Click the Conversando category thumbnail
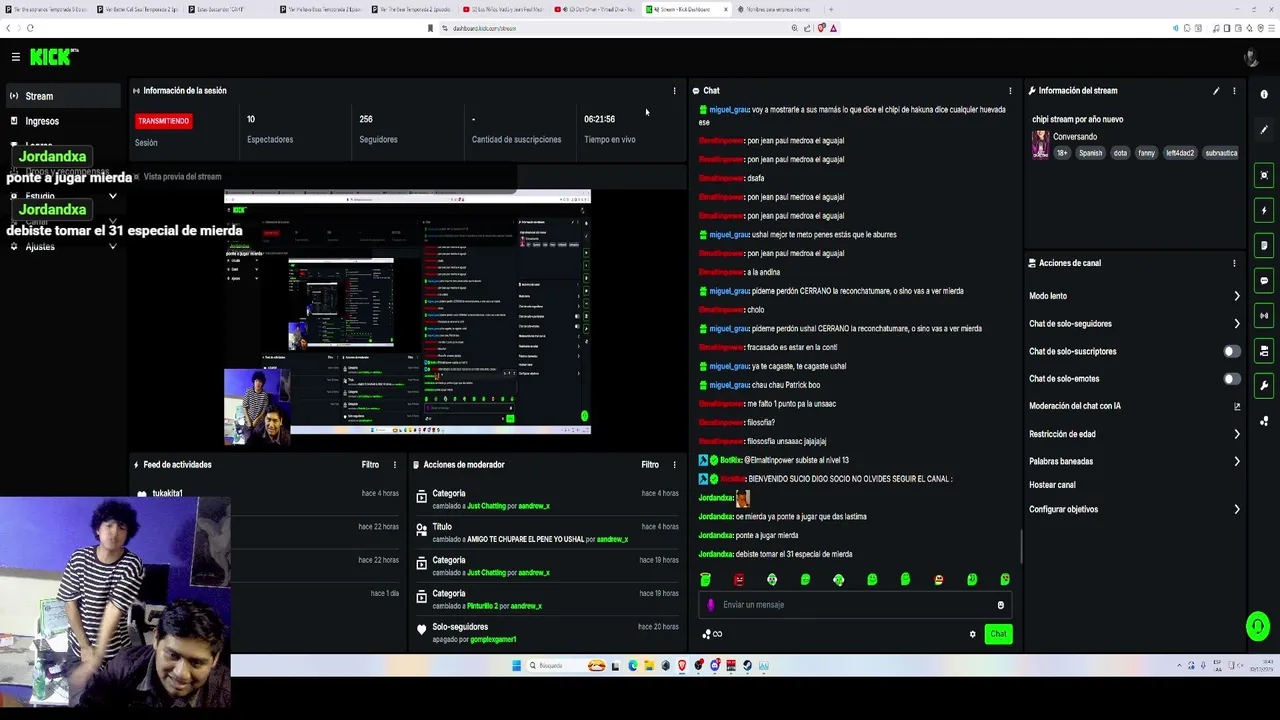Image resolution: width=1280 pixels, height=720 pixels. pos(1040,145)
